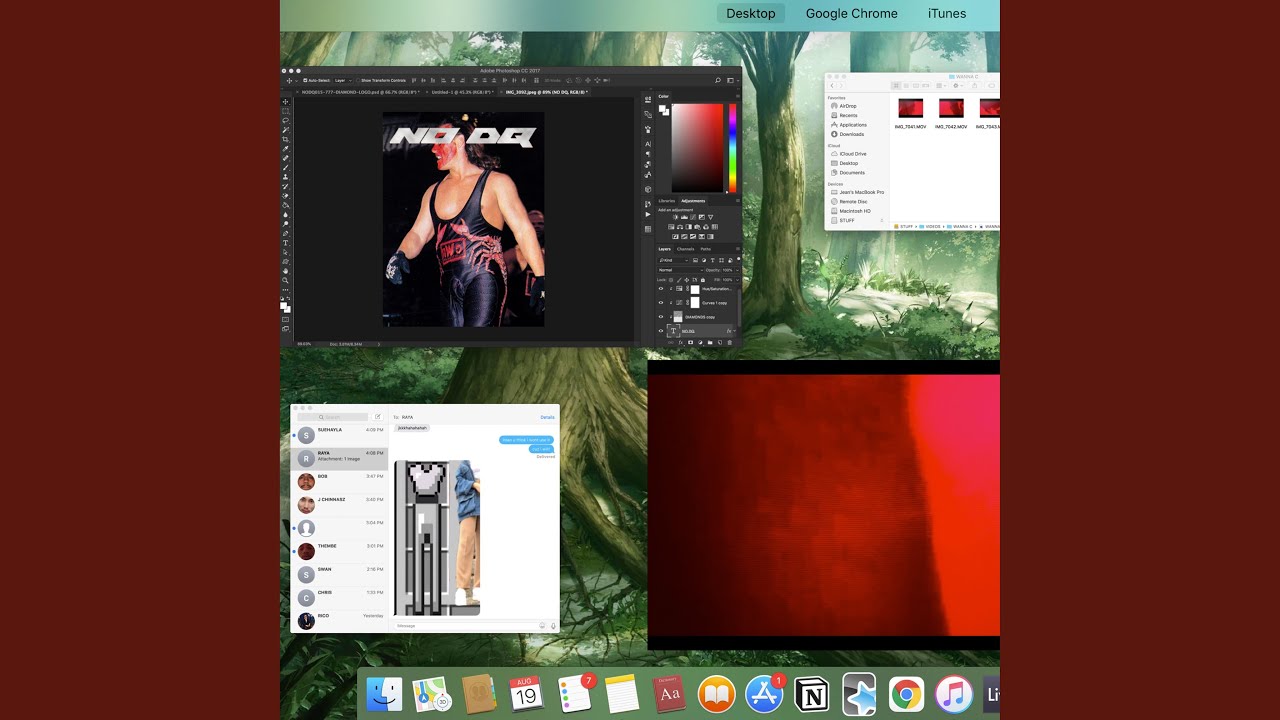Select the Rectangular Marquee tool
1280x720 pixels.
click(285, 111)
